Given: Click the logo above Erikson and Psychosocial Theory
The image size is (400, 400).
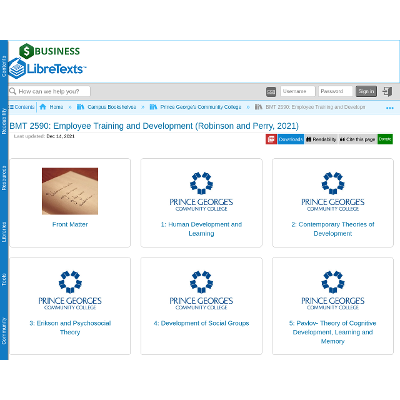Looking at the screenshot, I should point(70,290).
